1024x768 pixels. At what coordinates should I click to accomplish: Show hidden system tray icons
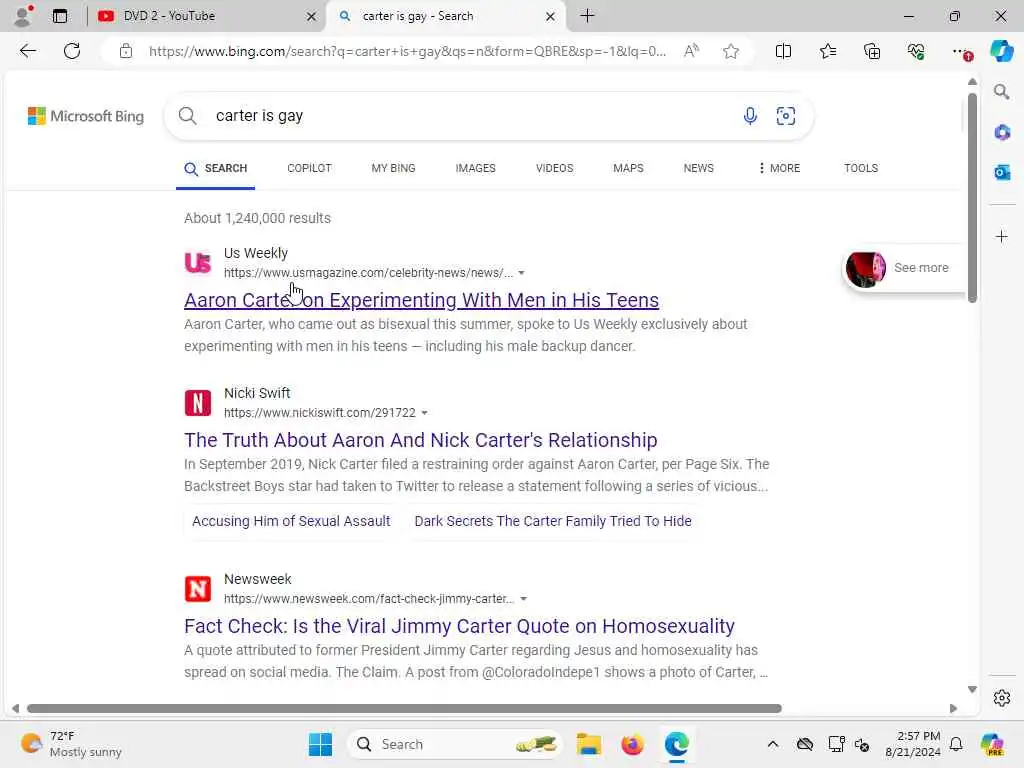click(773, 744)
